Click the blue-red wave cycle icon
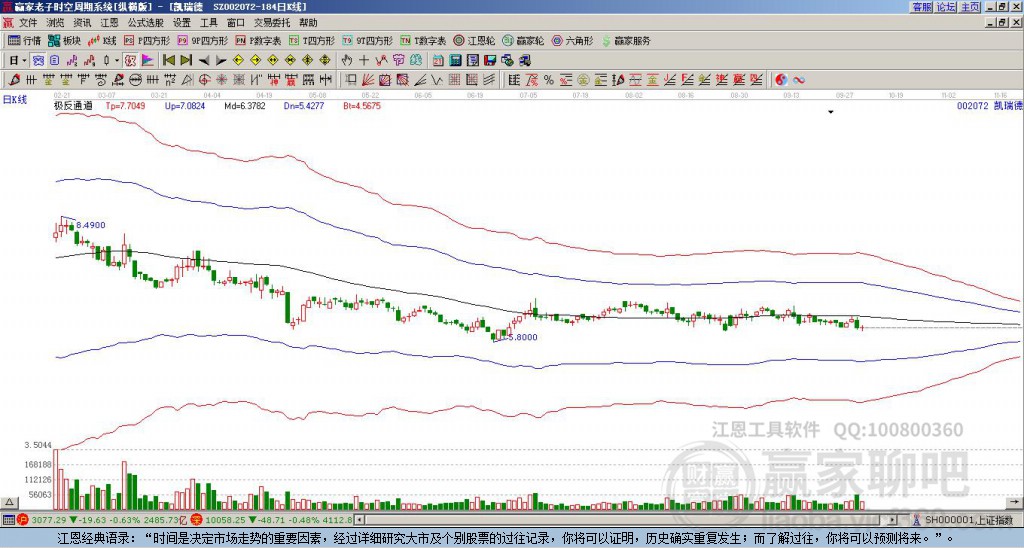 click(x=798, y=80)
